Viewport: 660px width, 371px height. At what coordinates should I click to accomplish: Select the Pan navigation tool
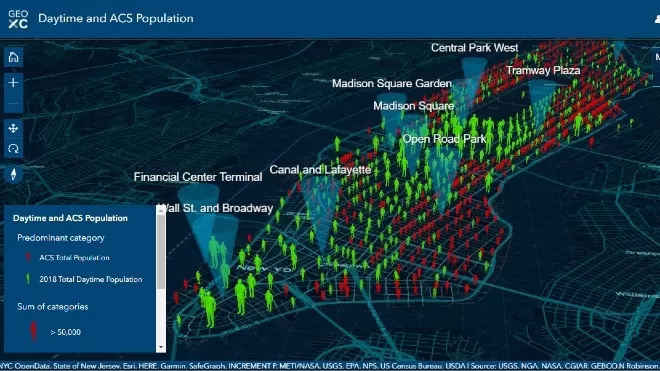(x=13, y=128)
